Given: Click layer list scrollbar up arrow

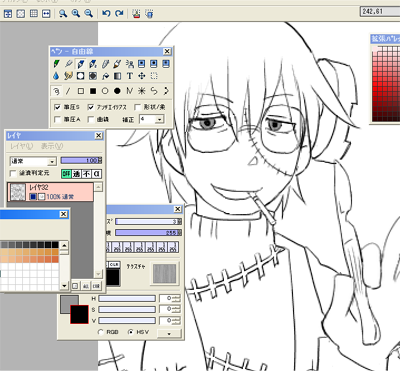Looking at the screenshot, I should 98,188.
